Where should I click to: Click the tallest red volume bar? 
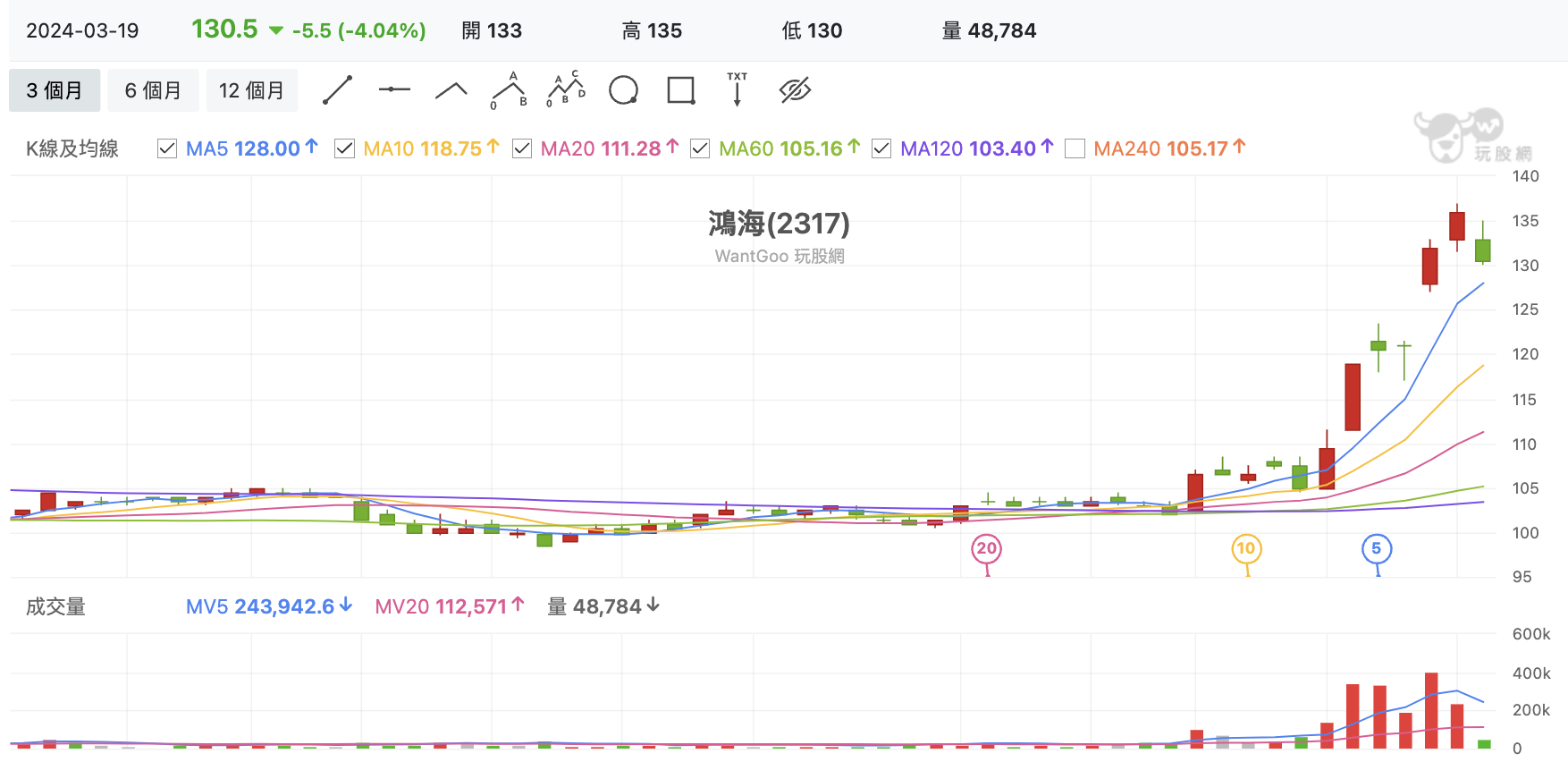[x=1431, y=710]
